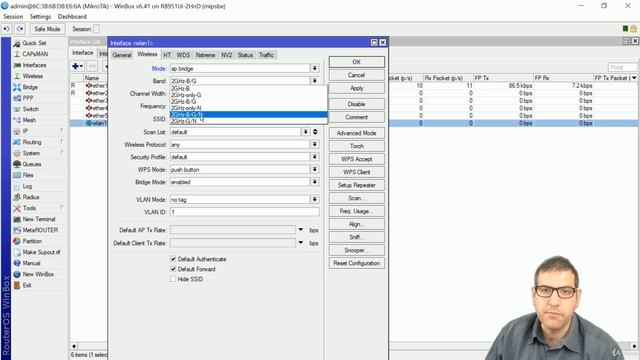Open Switch in sidebar
The width and height of the screenshot is (640, 360).
[x=30, y=109]
